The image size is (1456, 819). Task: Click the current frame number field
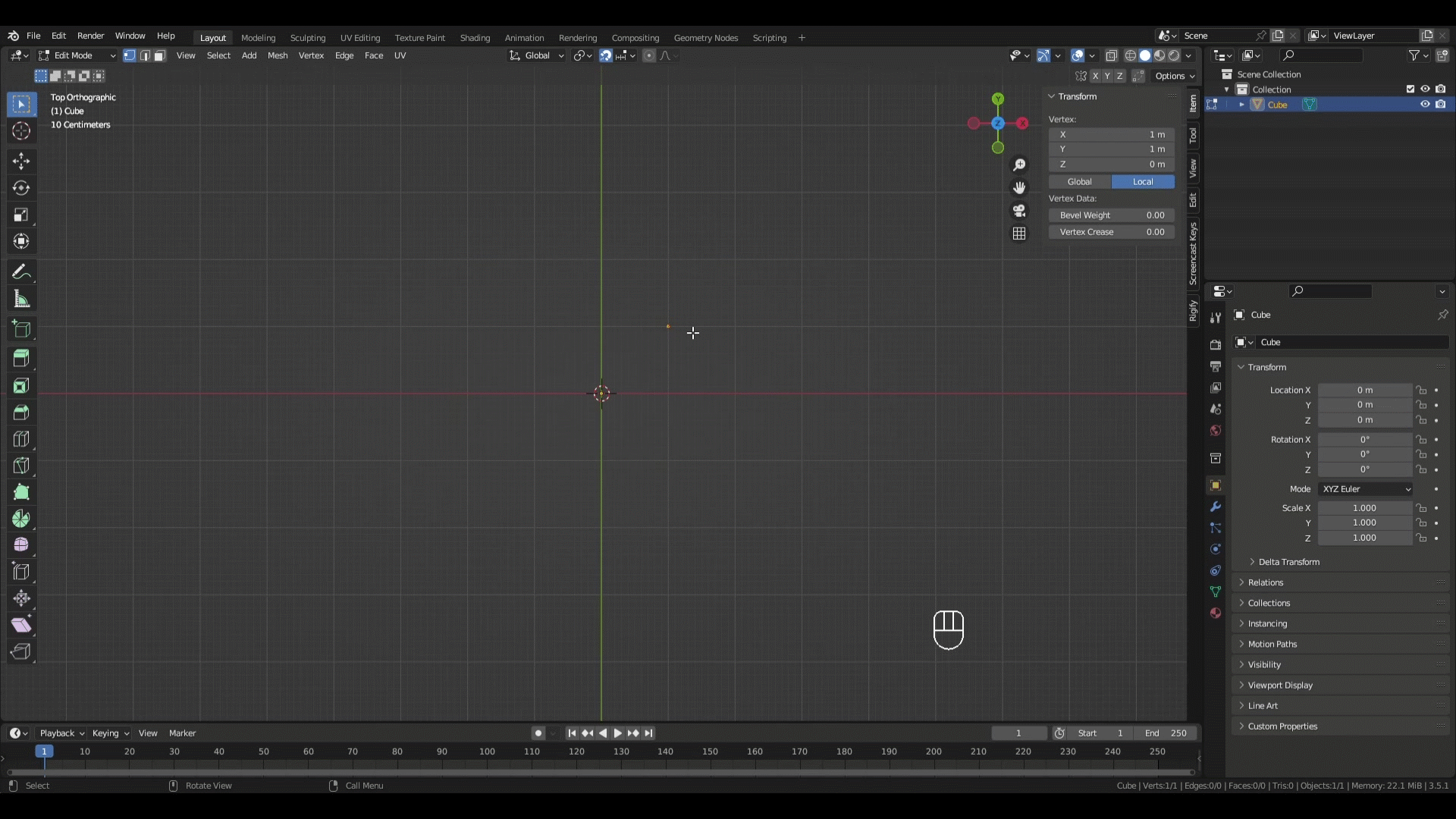1018,733
